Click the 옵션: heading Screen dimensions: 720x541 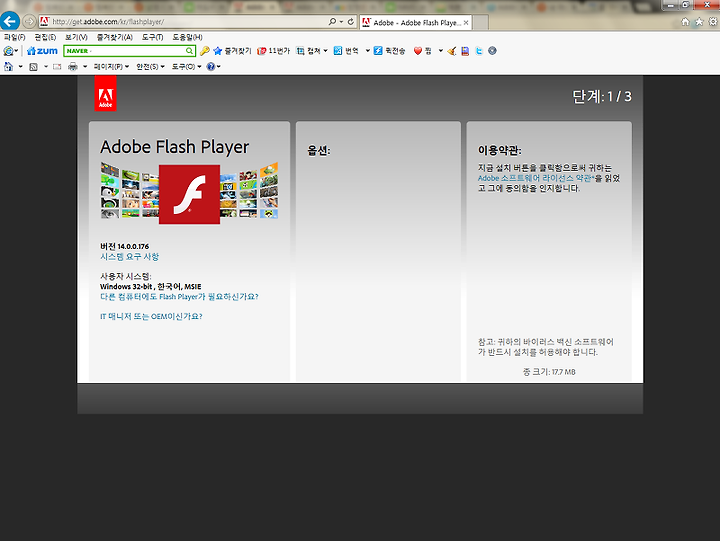(x=319, y=151)
